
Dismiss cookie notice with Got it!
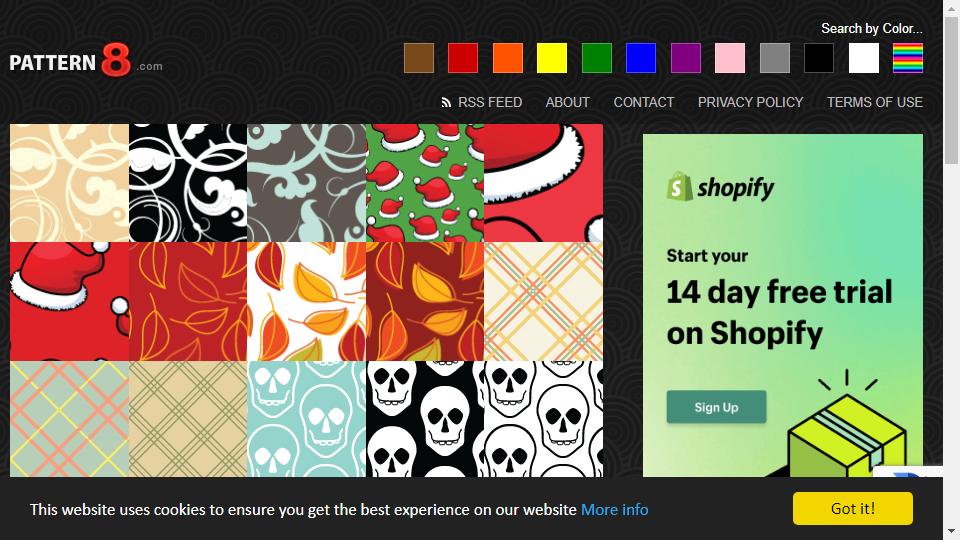click(x=852, y=508)
